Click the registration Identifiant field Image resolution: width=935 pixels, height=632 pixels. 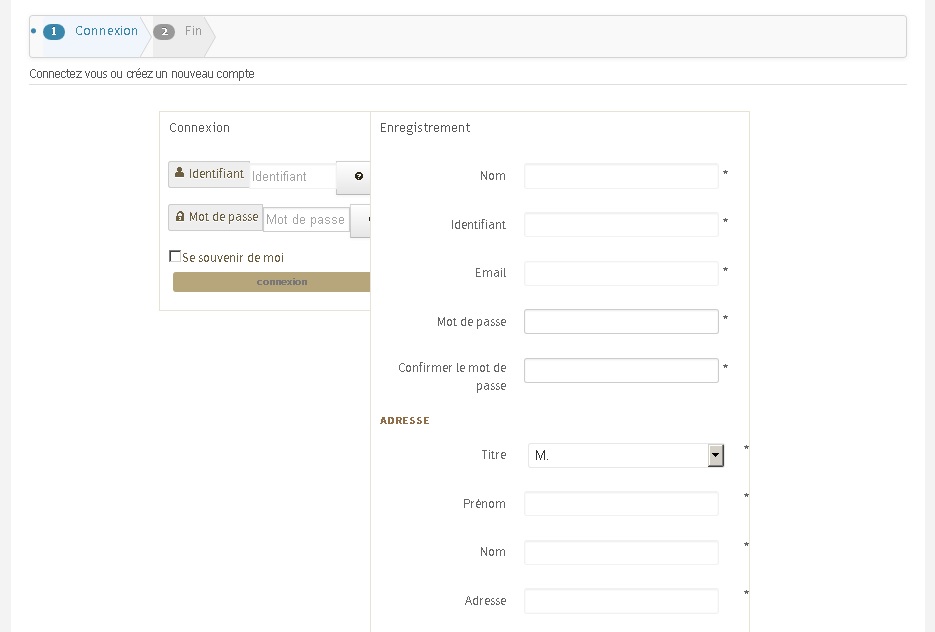621,225
